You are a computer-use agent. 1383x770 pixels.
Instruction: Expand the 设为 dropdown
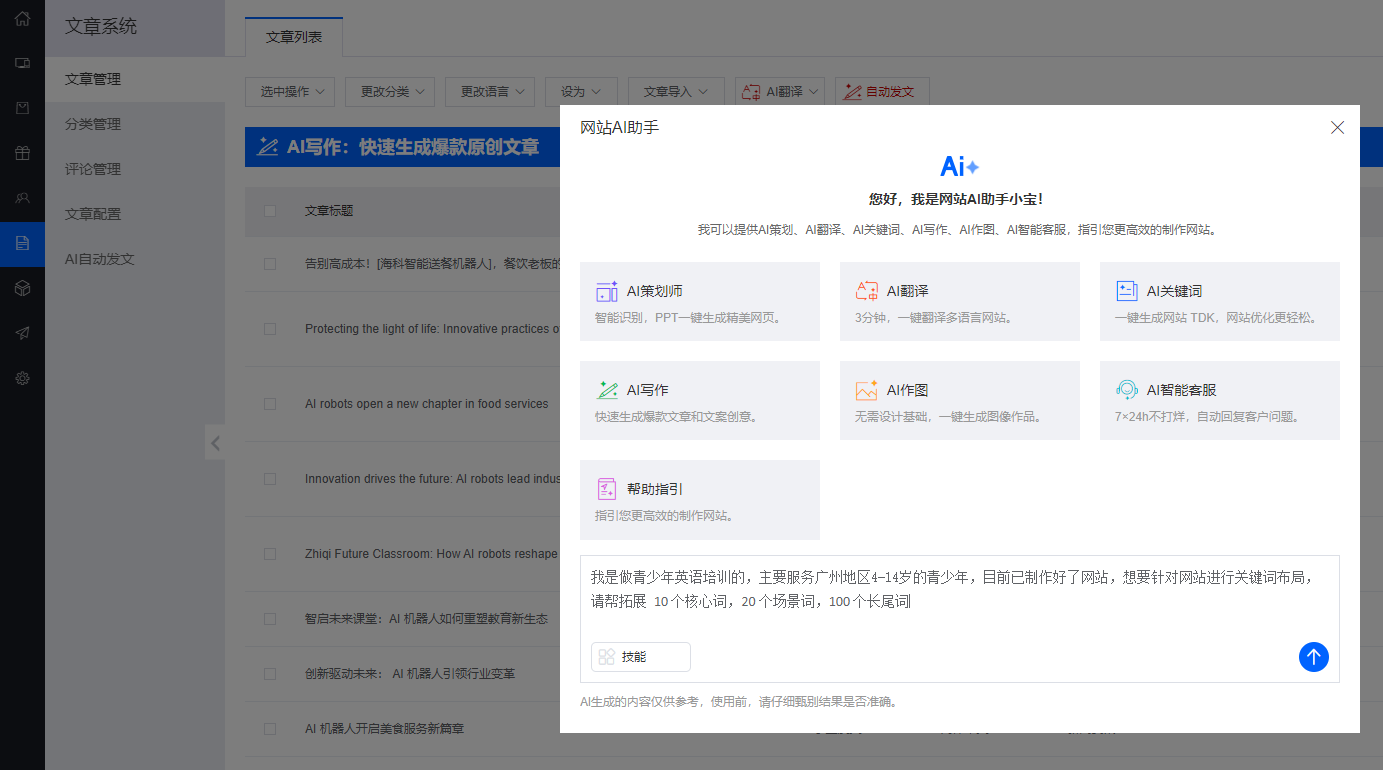coord(581,91)
